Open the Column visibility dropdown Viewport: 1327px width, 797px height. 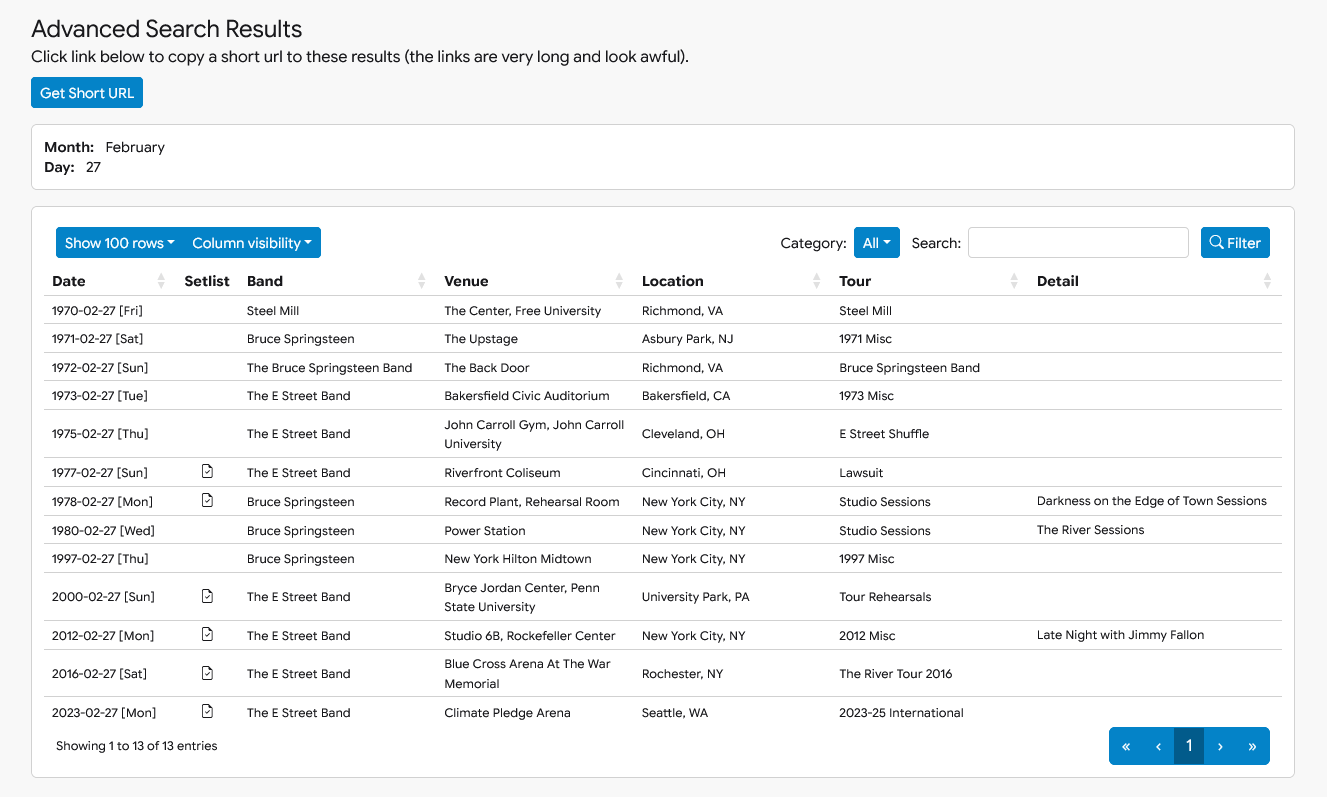point(252,243)
